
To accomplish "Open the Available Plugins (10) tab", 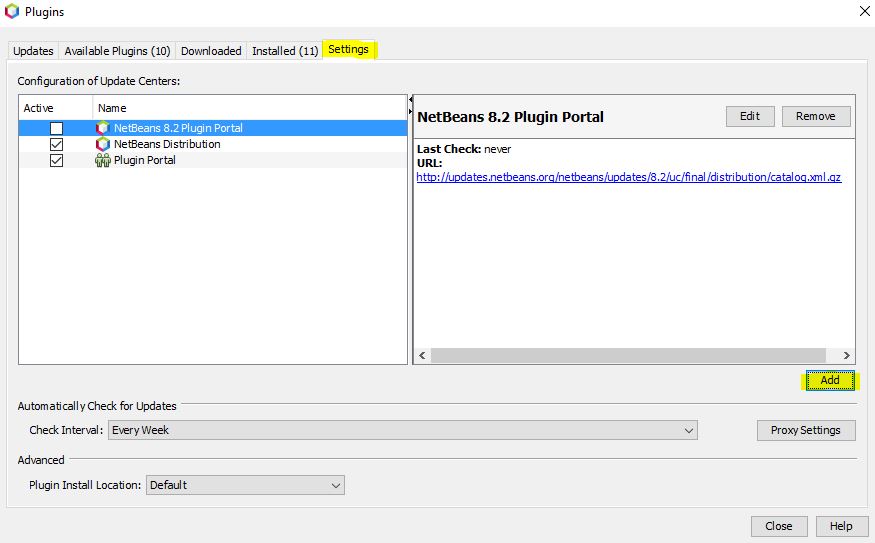I will click(x=117, y=51).
